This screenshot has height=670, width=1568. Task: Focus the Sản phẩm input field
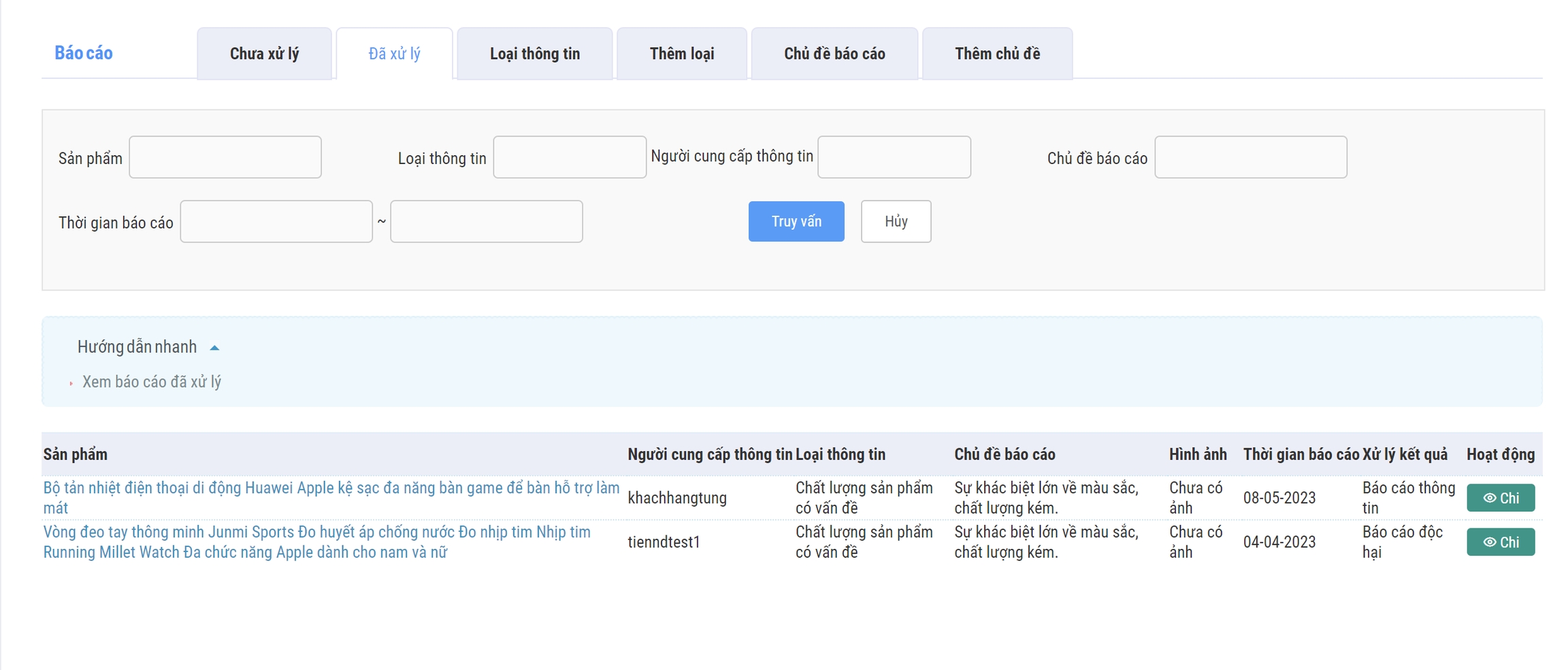[x=225, y=157]
